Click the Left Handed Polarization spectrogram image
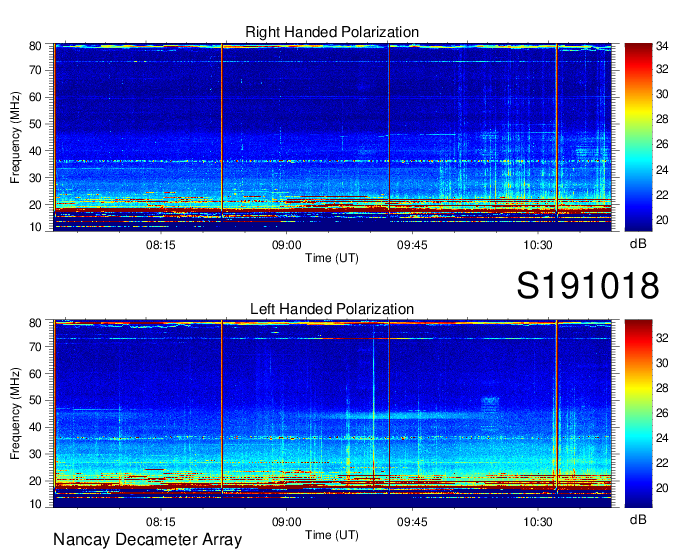Screen dimensions: 680x552 point(332,414)
